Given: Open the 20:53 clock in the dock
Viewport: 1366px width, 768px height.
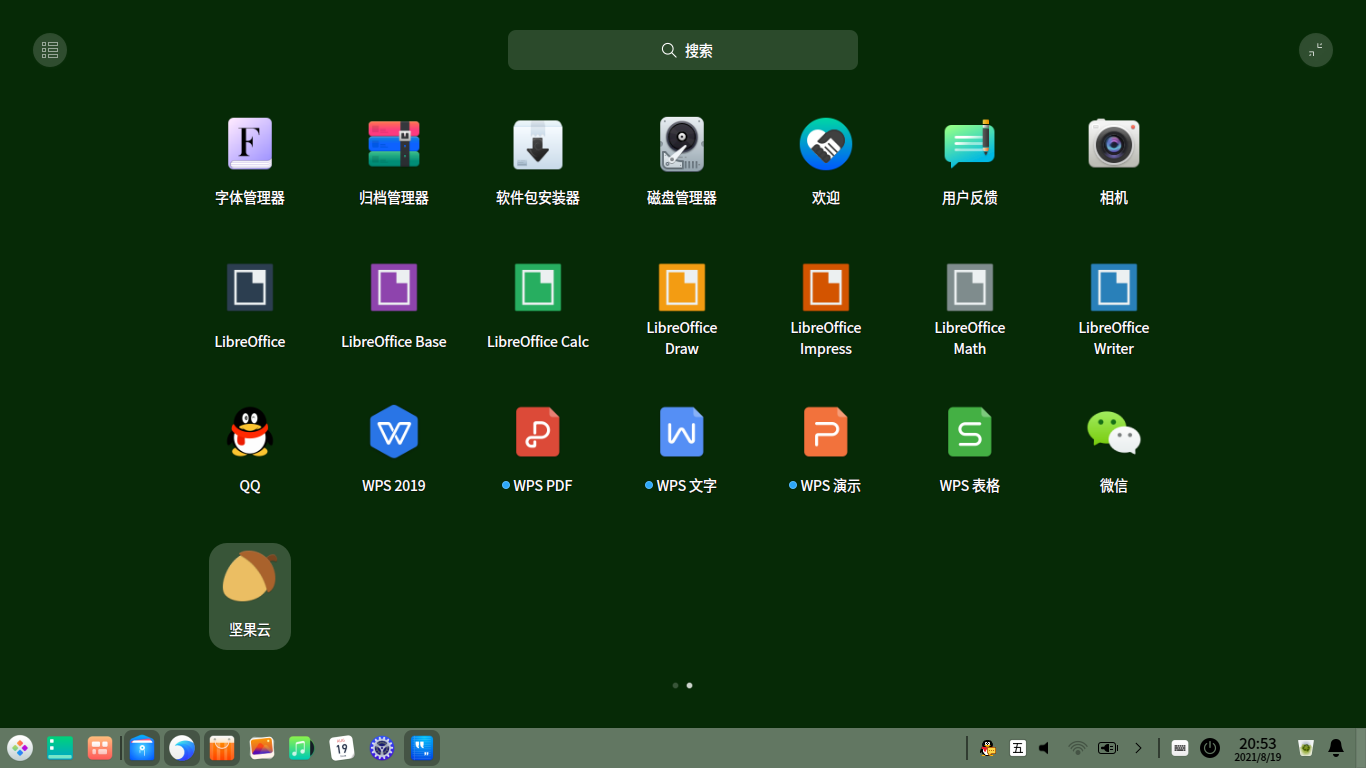Looking at the screenshot, I should tap(1258, 749).
